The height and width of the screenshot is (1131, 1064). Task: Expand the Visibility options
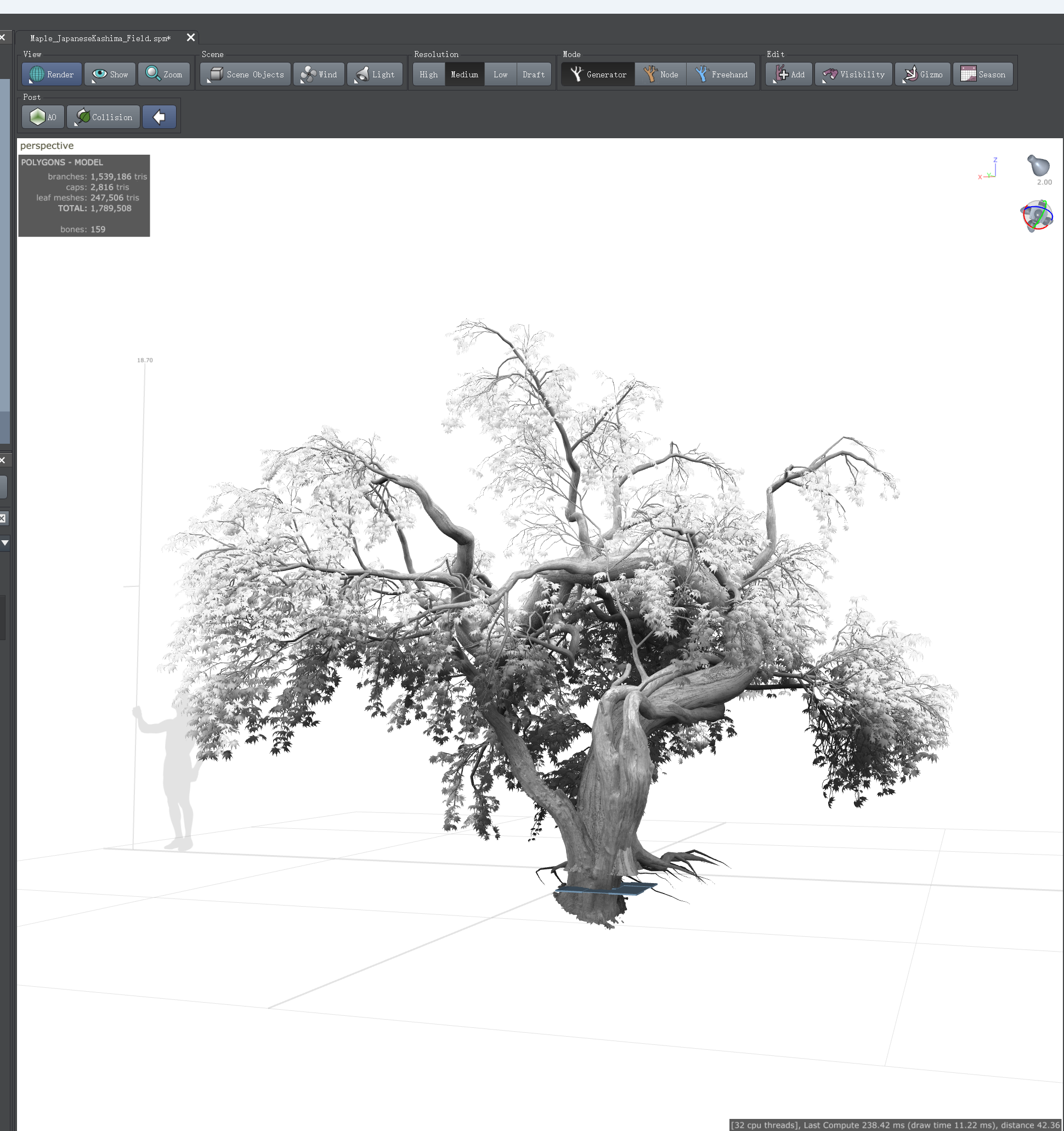click(853, 75)
